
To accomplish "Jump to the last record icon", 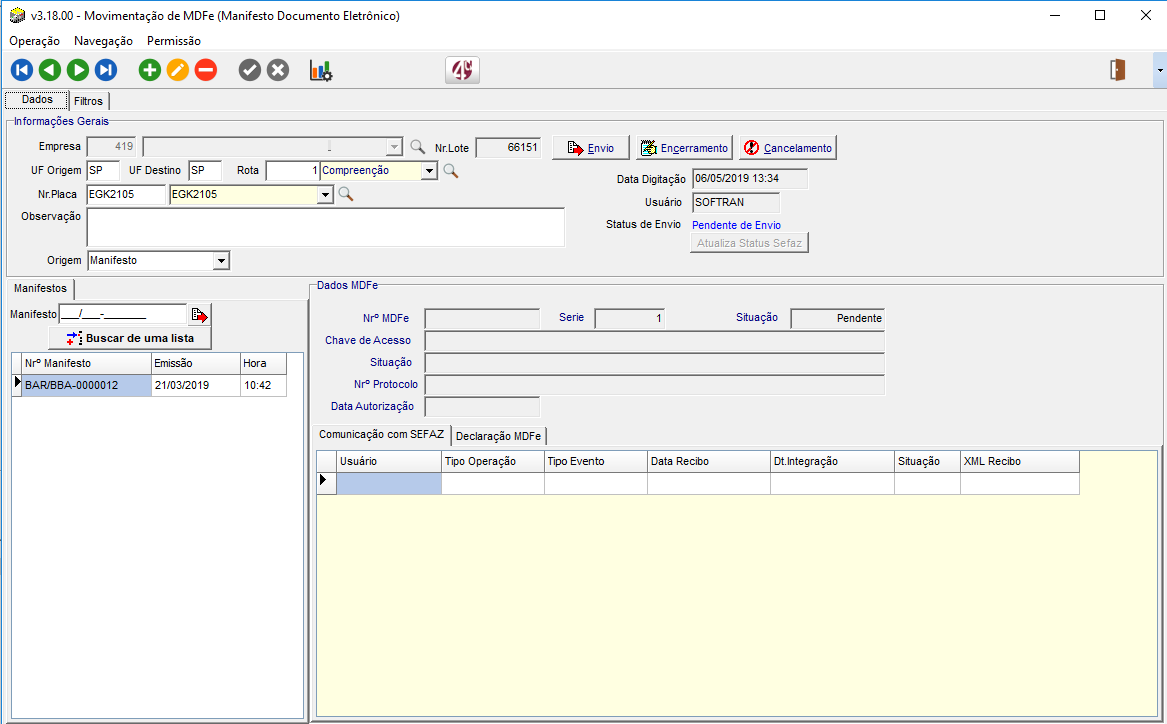I will (106, 70).
